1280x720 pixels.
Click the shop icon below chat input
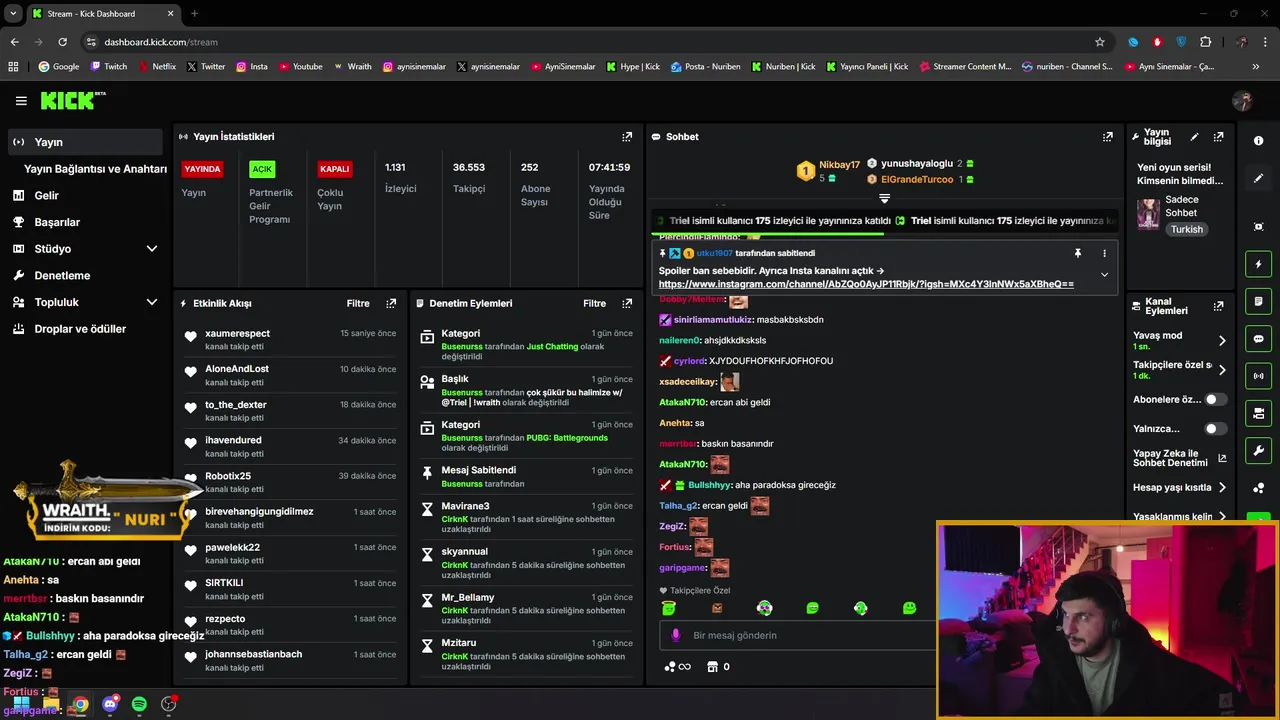[712, 667]
